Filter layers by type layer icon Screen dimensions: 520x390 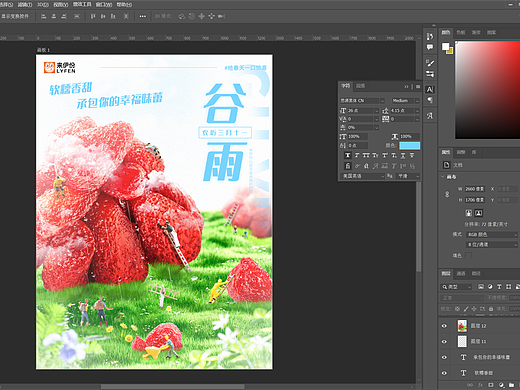tap(499, 287)
